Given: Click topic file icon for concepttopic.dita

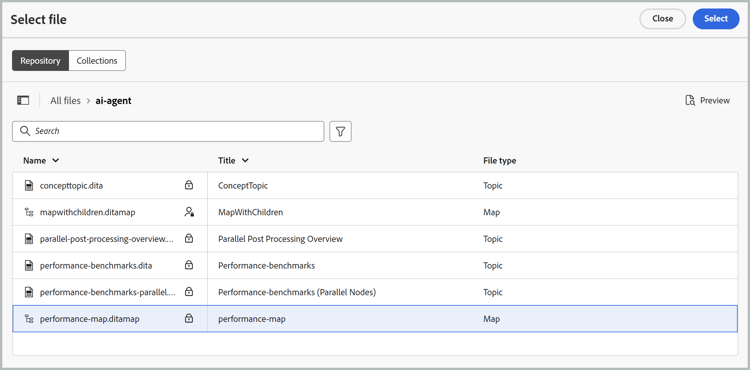Looking at the screenshot, I should 29,185.
